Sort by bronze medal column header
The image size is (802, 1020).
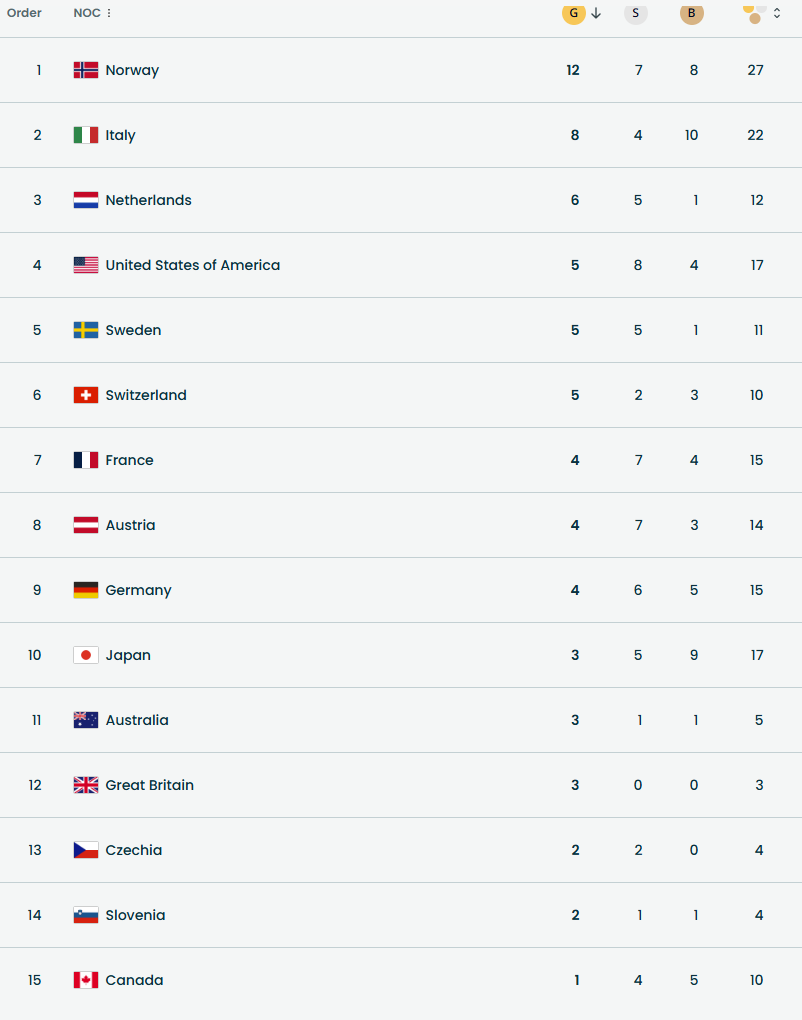pyautogui.click(x=691, y=13)
